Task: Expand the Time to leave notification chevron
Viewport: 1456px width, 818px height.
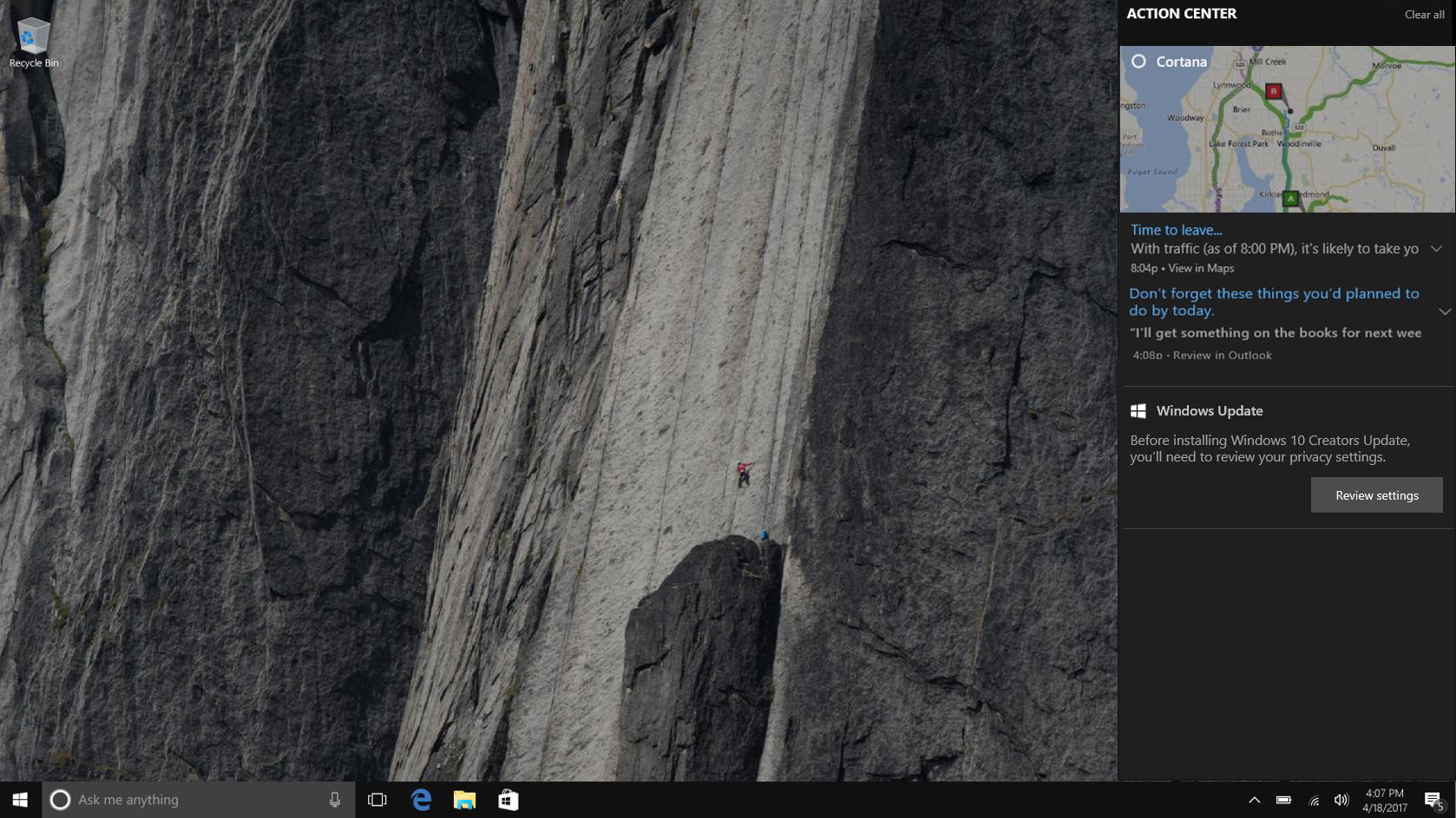Action: tap(1437, 249)
